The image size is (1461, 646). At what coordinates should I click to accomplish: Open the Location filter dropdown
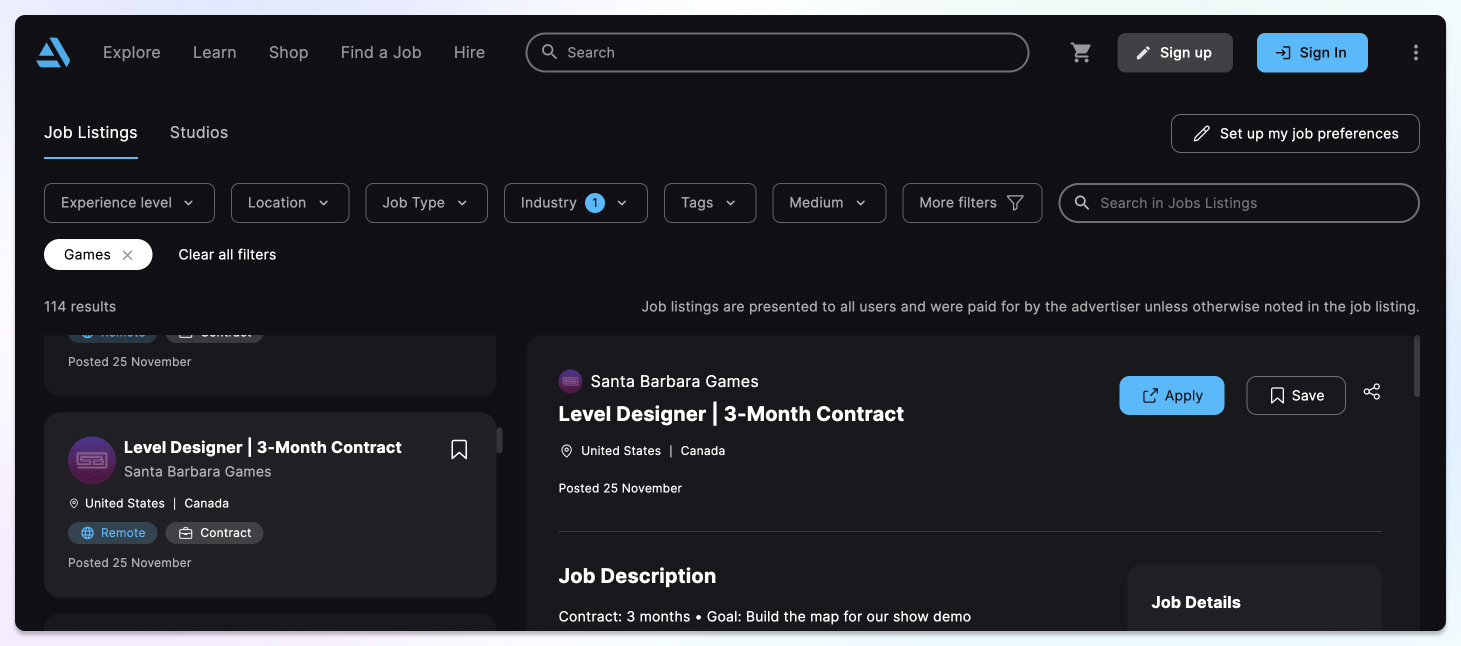(289, 203)
